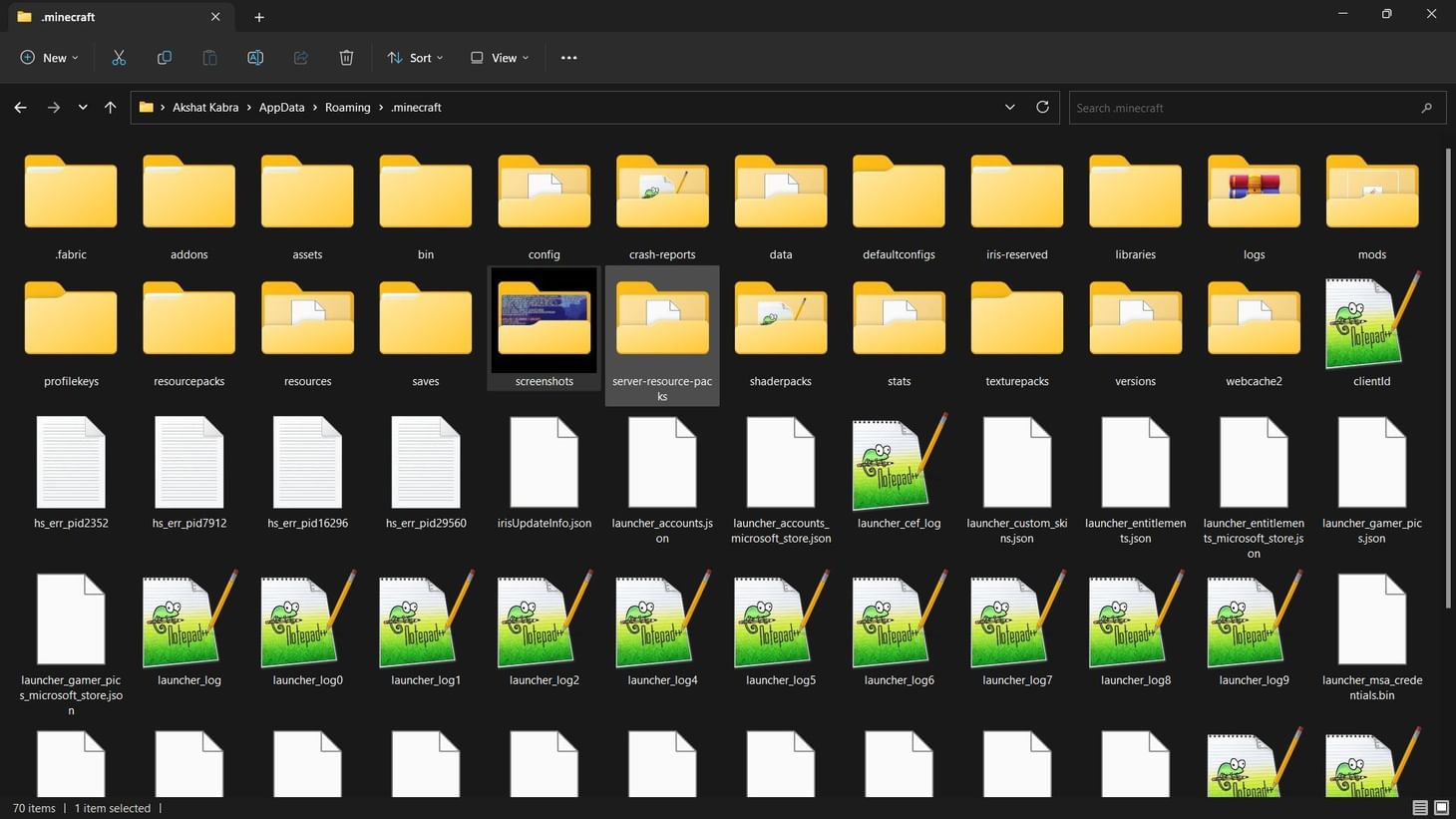Copy the selected folder via toolbar
This screenshot has width=1456, height=819.
(164, 57)
